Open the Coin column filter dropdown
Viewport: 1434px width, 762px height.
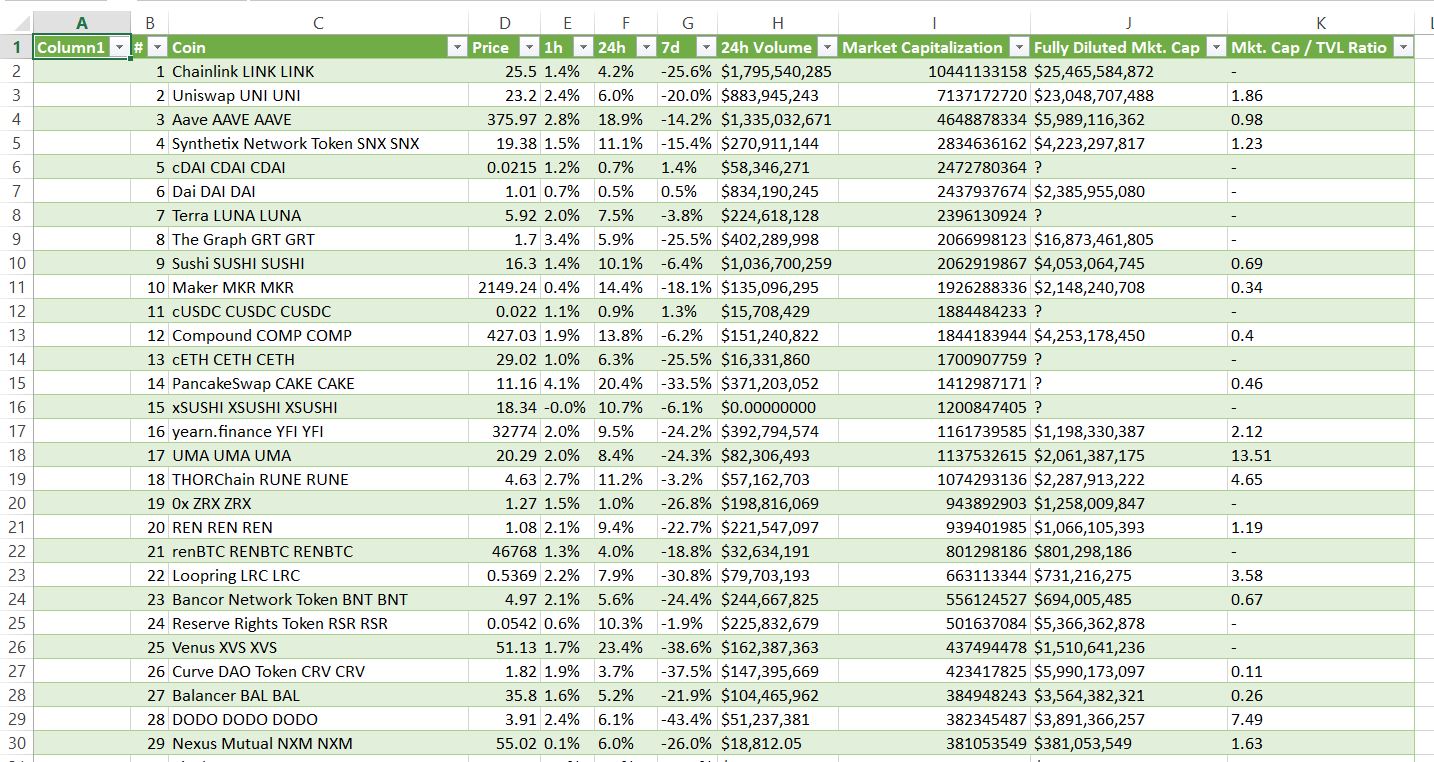tap(457, 47)
